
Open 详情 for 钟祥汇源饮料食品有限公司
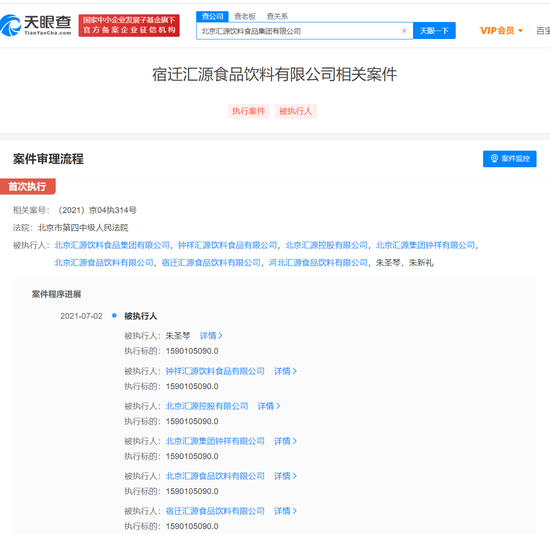(x=285, y=371)
